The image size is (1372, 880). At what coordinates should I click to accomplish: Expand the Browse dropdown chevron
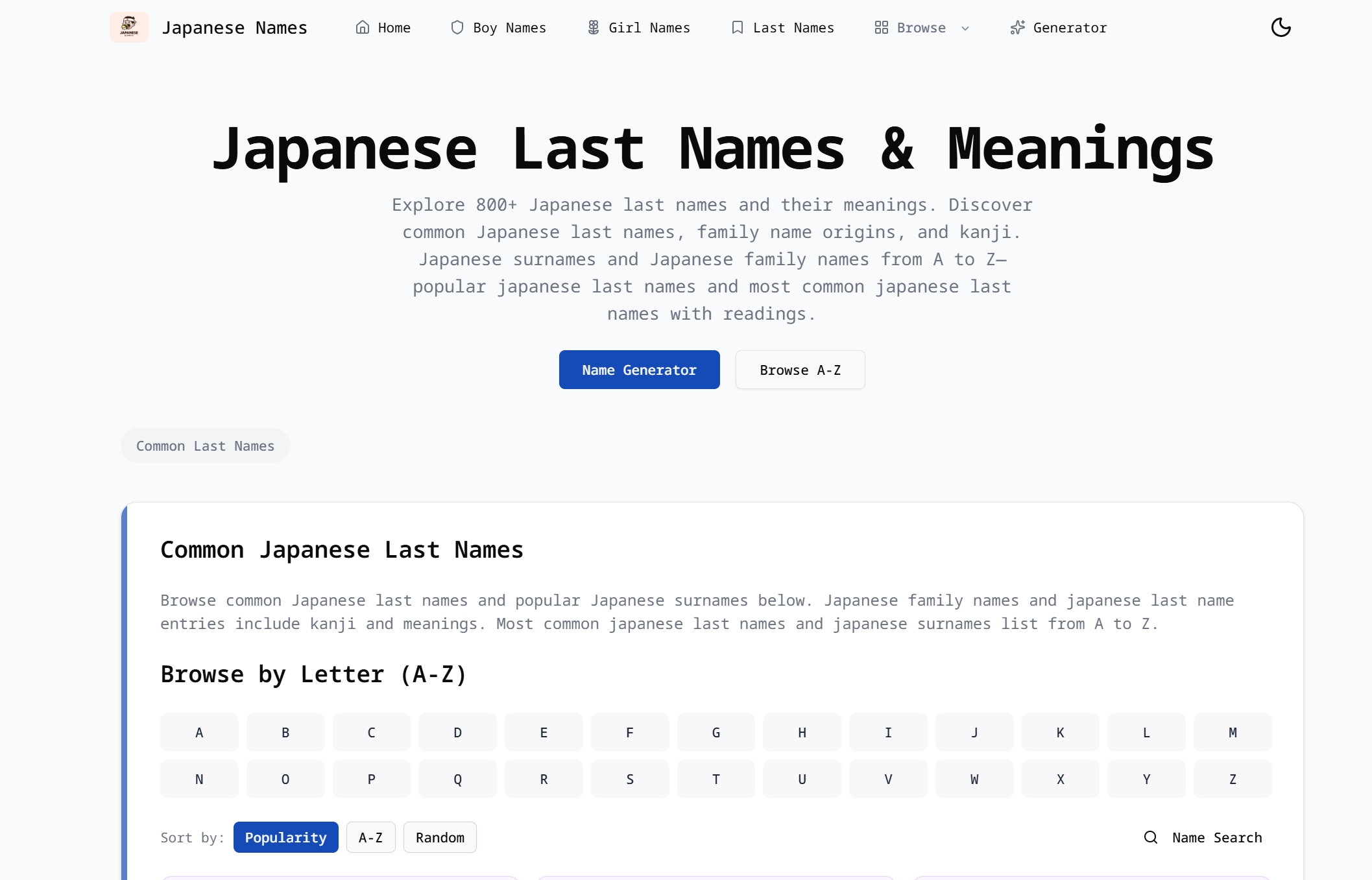point(966,29)
